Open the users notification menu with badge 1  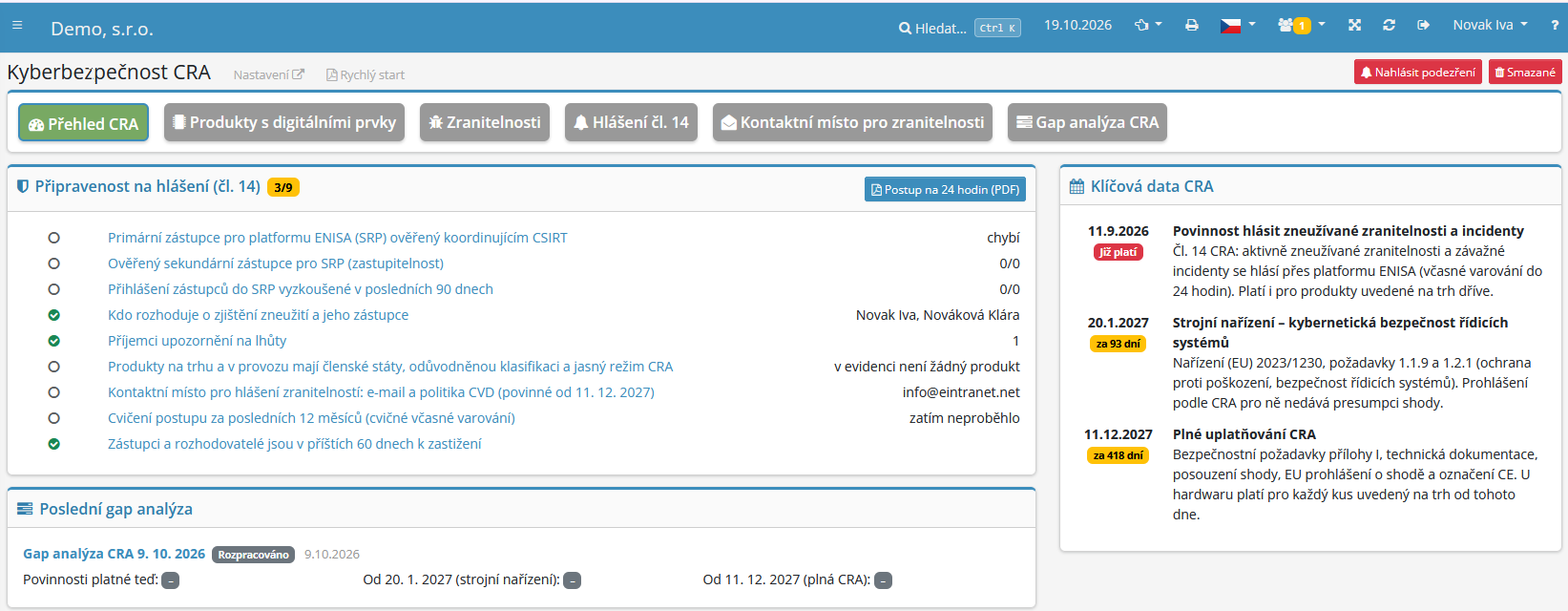click(1302, 26)
